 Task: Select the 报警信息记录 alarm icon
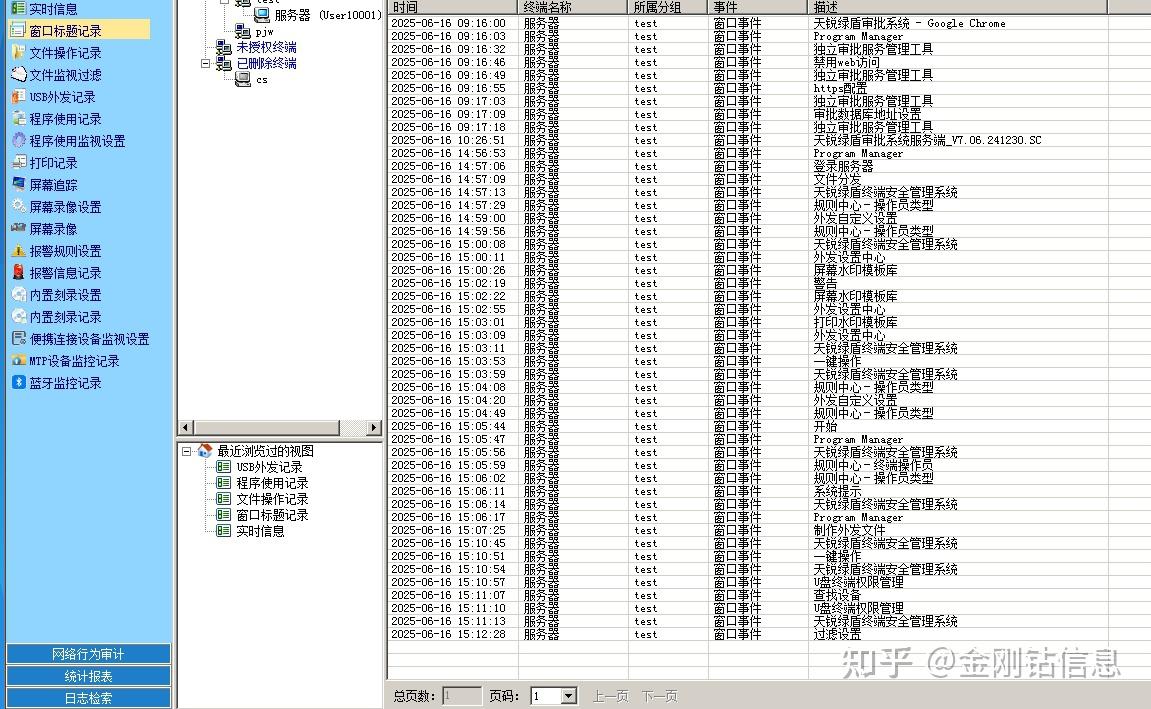click(18, 273)
